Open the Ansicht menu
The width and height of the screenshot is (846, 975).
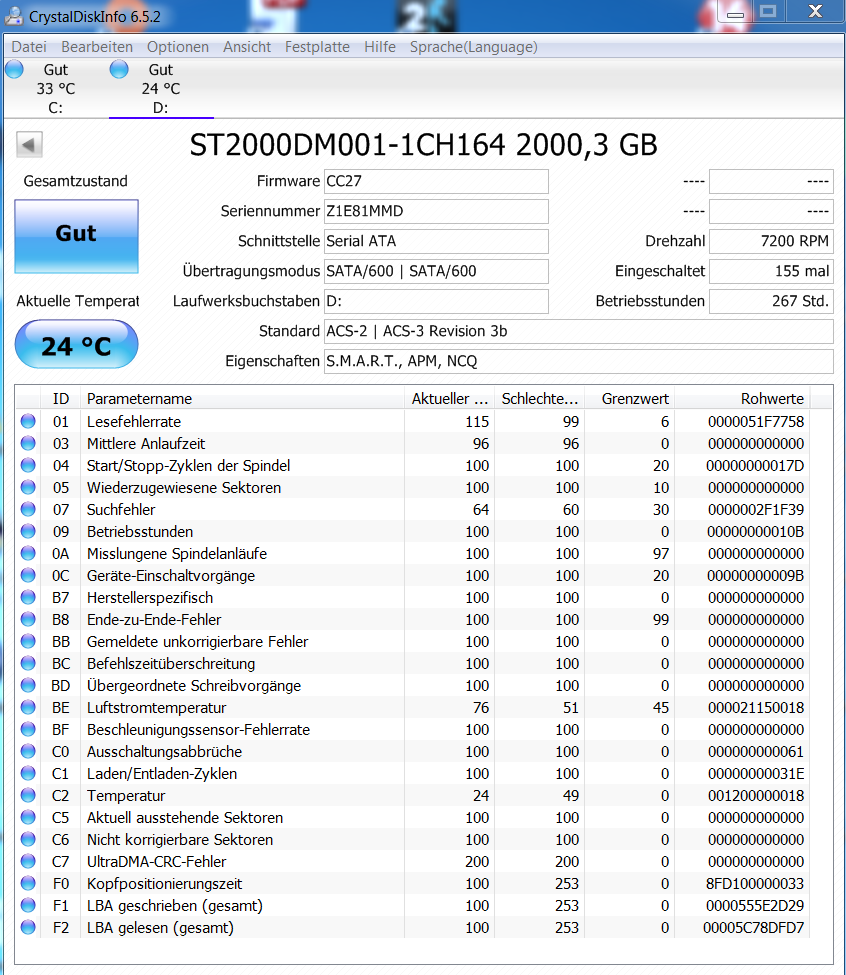click(x=247, y=47)
